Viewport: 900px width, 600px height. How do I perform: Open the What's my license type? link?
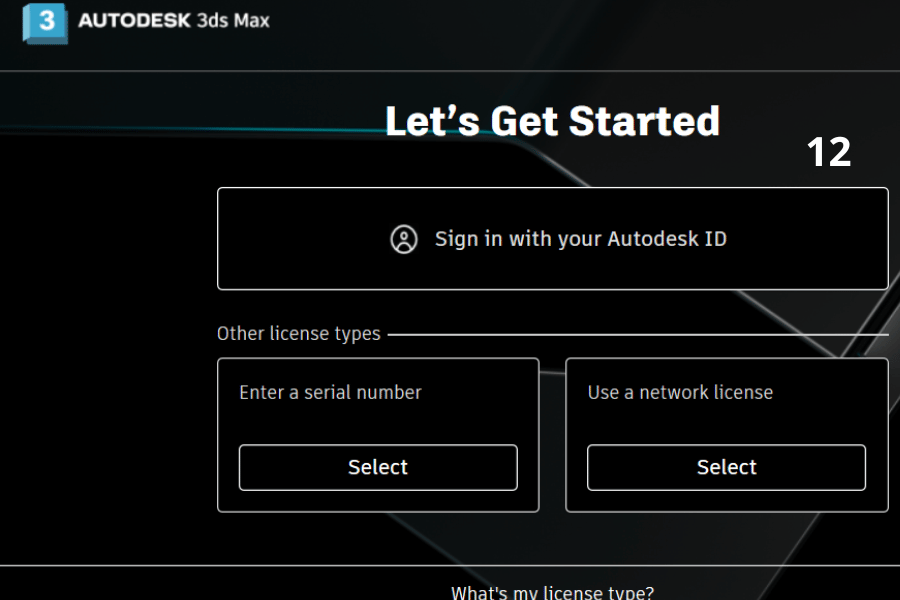click(x=552, y=592)
